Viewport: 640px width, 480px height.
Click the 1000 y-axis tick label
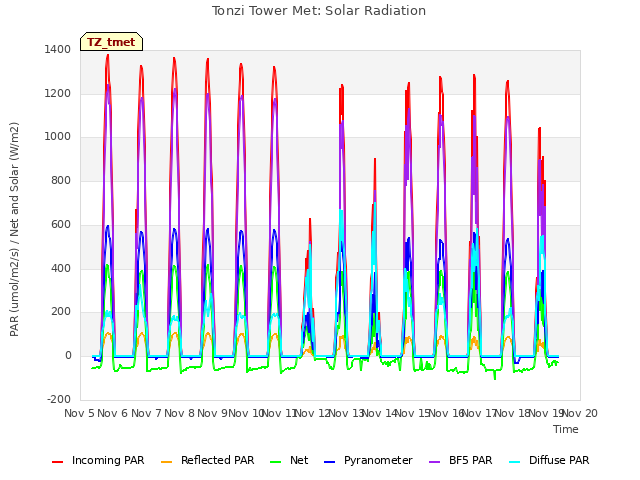tap(58, 137)
